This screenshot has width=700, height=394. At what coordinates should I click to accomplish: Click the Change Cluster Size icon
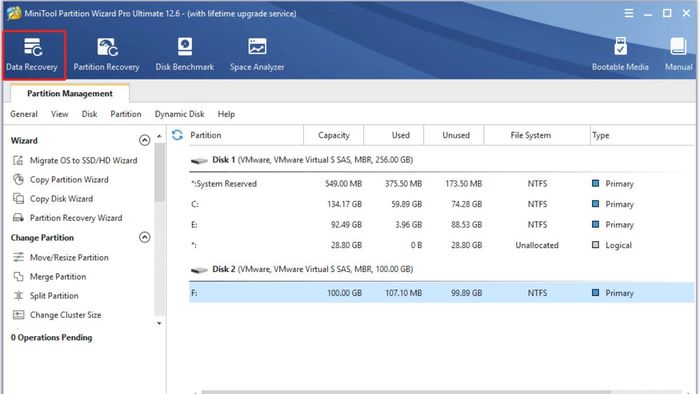18,315
